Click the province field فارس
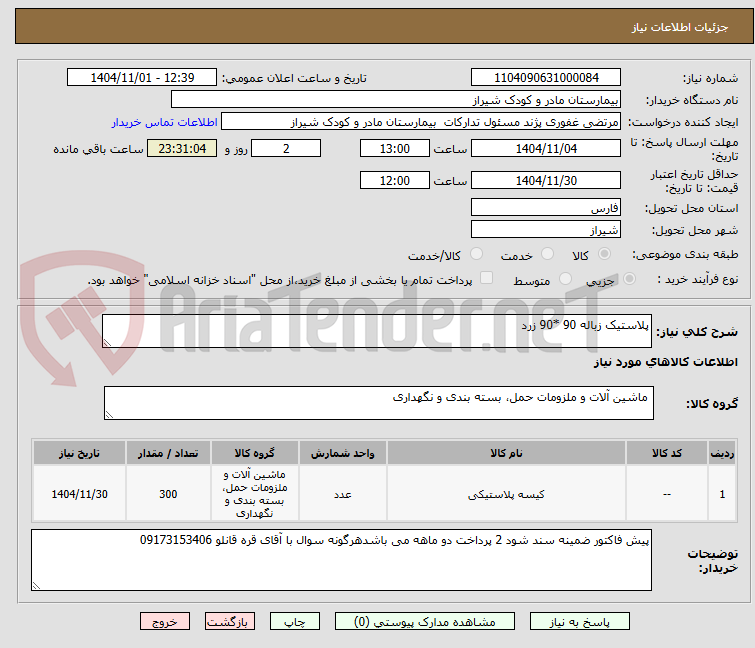Screen dimensions: 755x648 (x=546, y=207)
